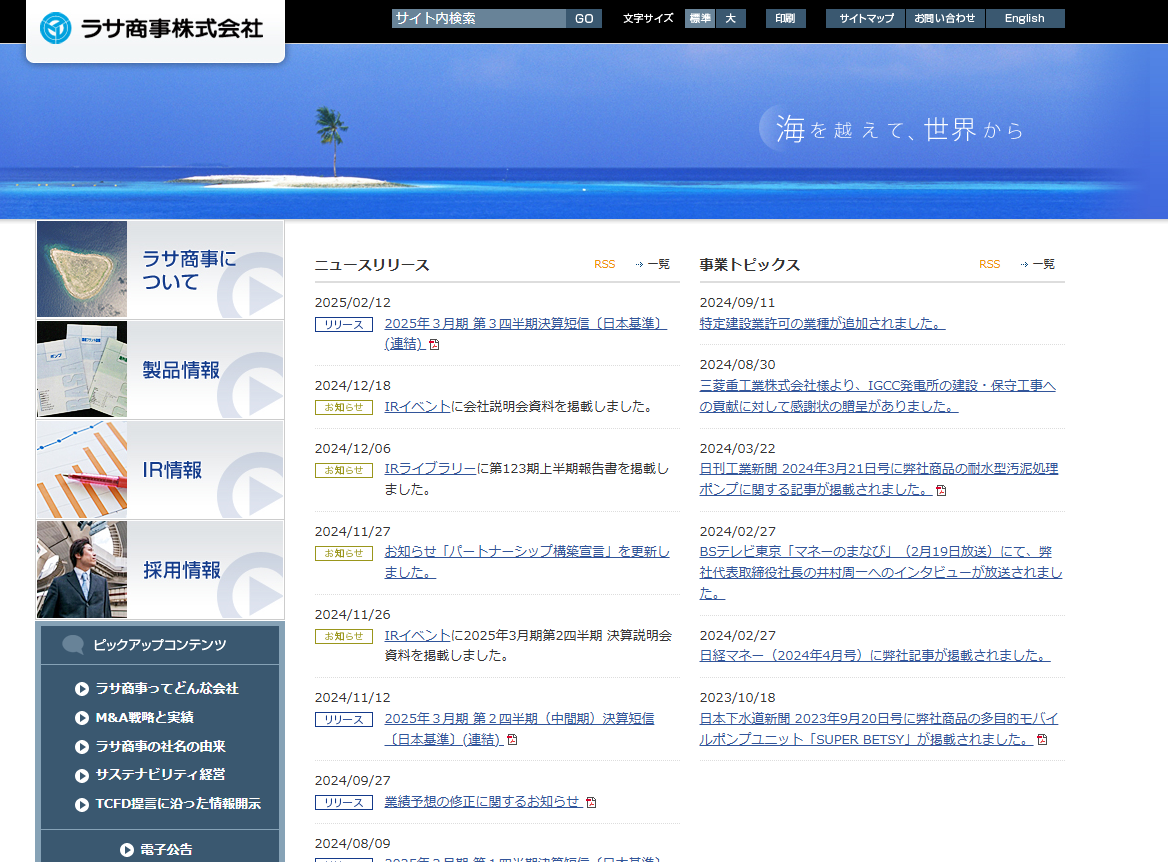The image size is (1168, 862).
Task: Click the 印刷 print button
Action: pyautogui.click(x=785, y=19)
